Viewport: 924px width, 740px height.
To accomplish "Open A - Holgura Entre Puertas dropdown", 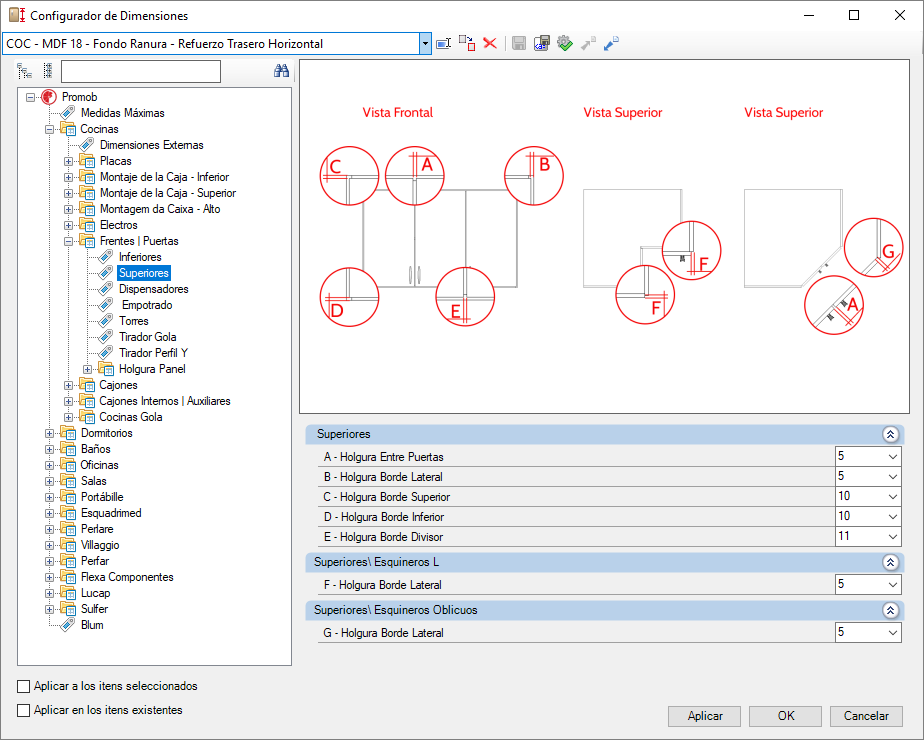I will [x=892, y=457].
